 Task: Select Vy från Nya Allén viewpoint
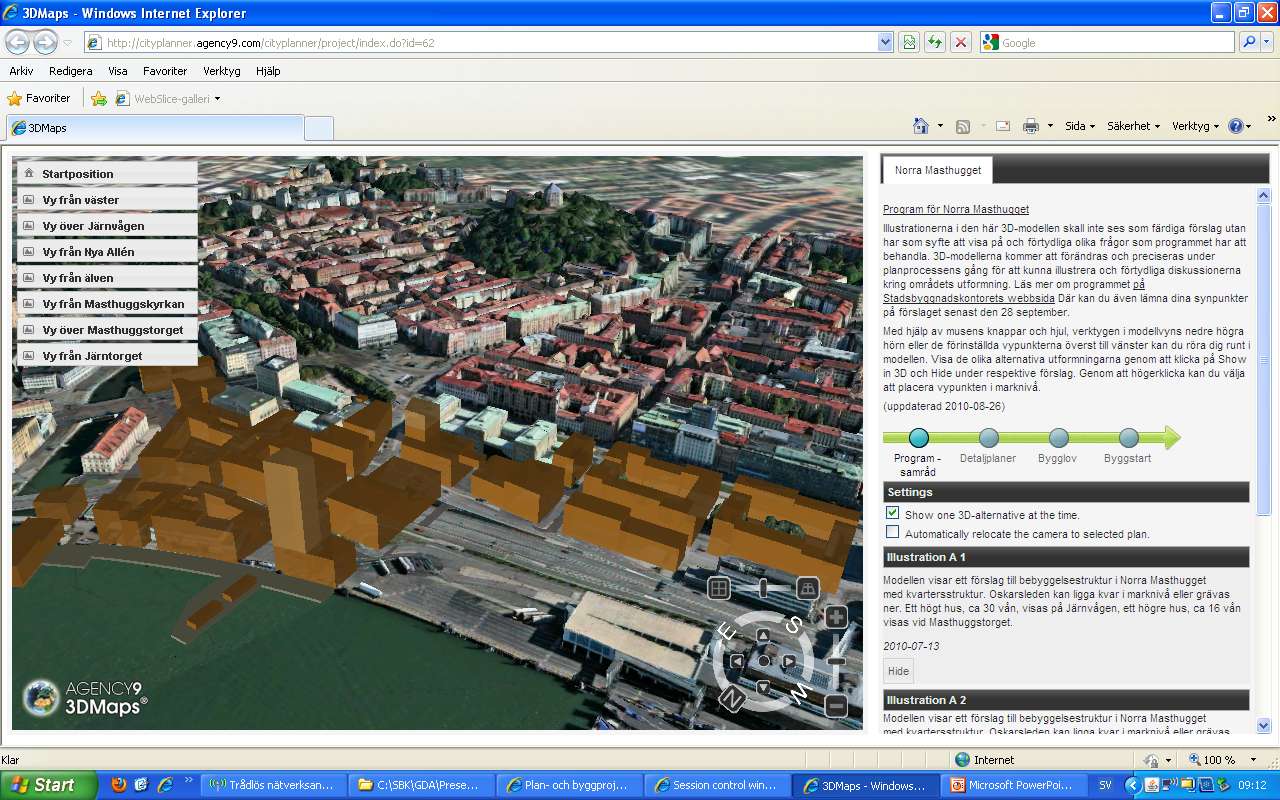coord(106,252)
